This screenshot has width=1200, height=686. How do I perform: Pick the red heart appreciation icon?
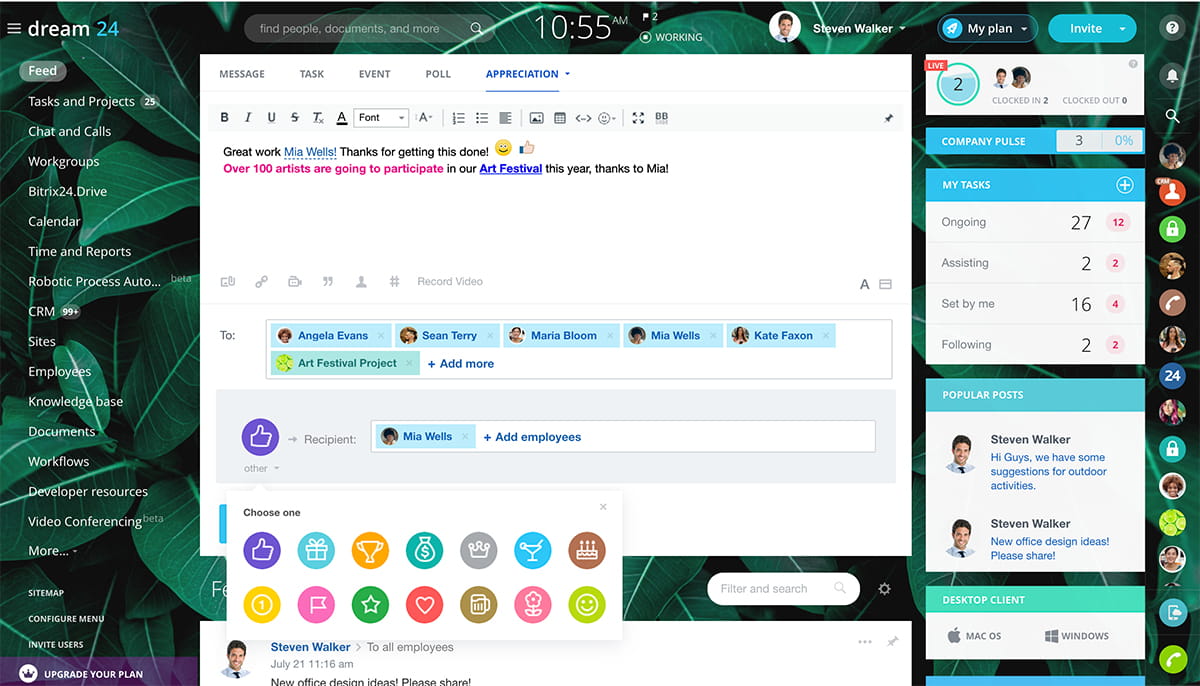pos(424,604)
